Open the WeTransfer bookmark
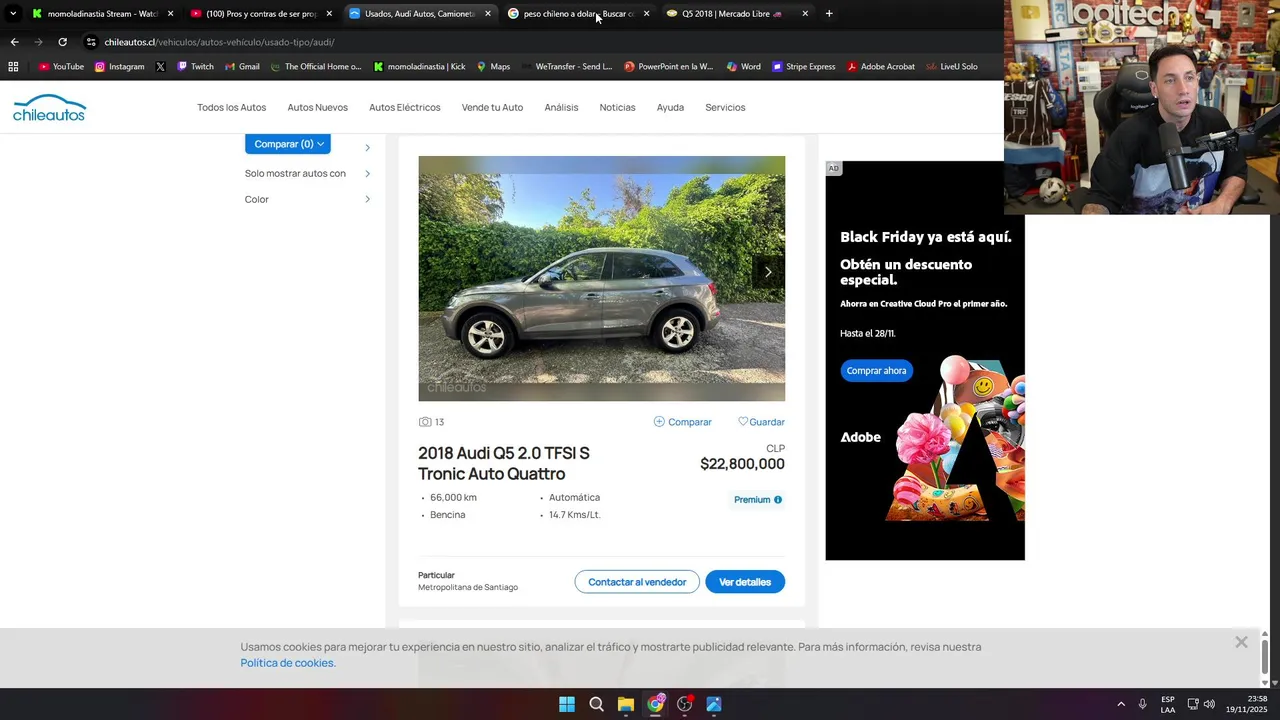 (x=567, y=67)
